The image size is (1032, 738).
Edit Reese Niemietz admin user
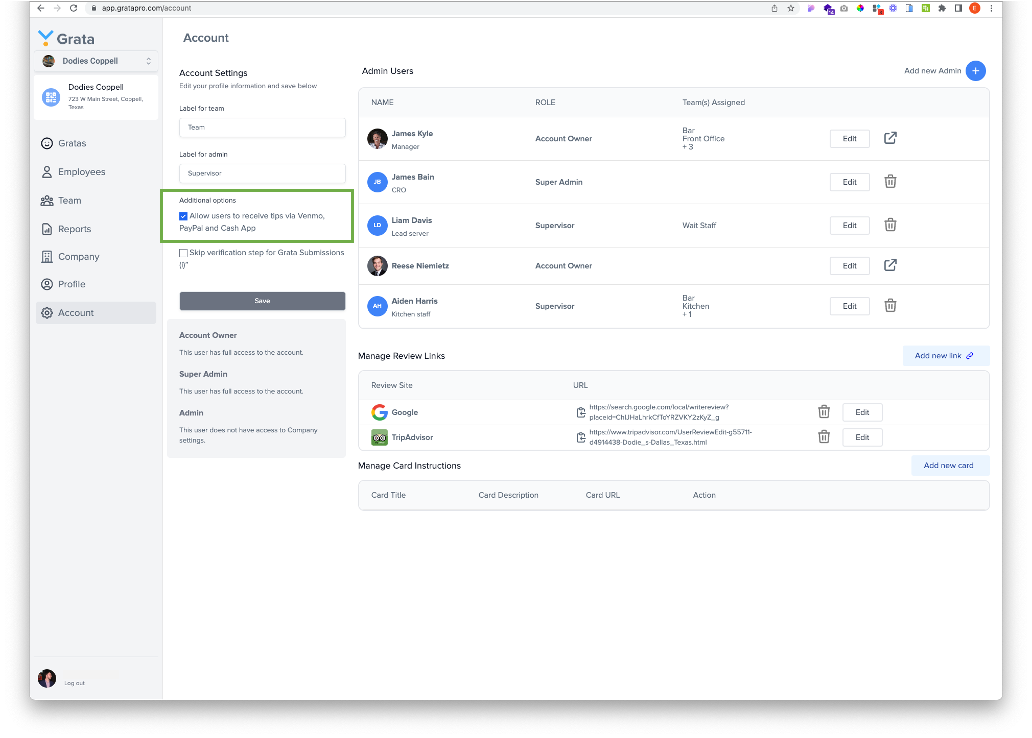pyautogui.click(x=850, y=266)
